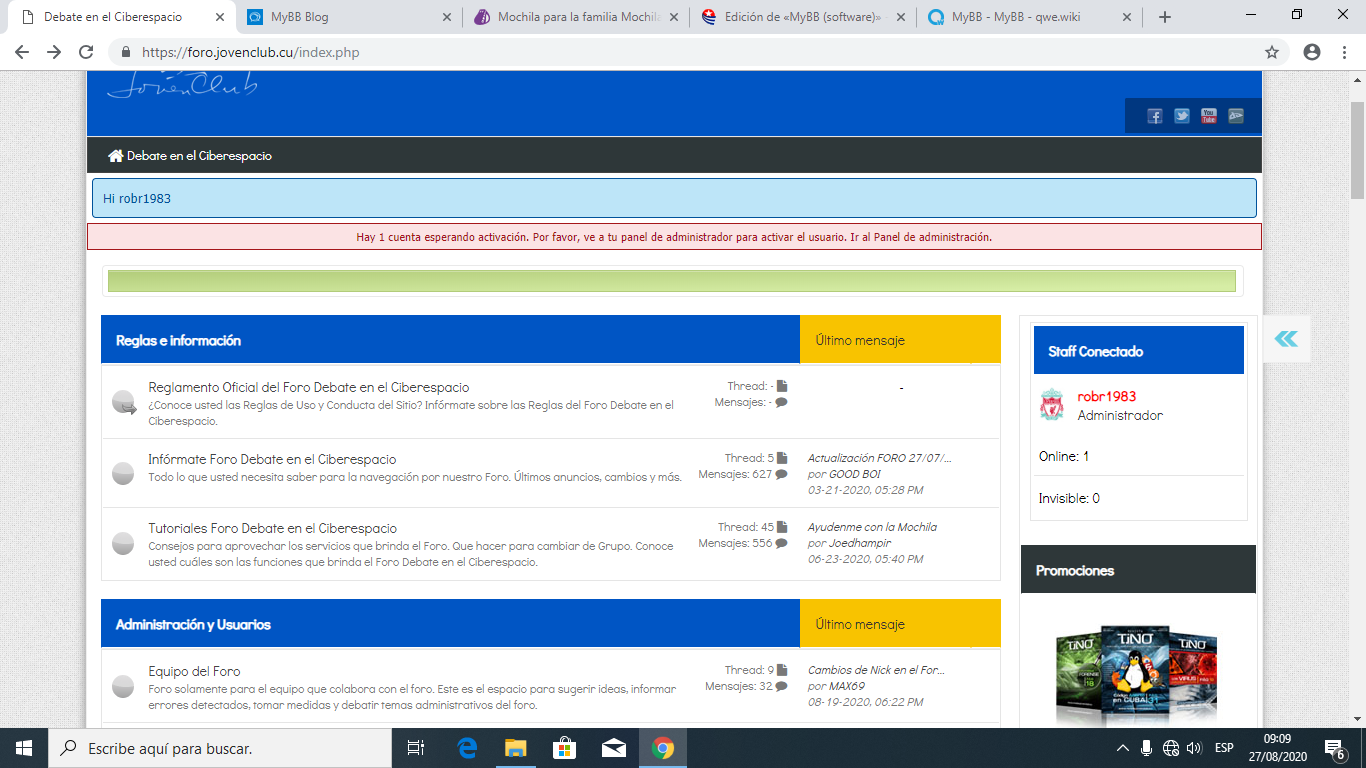
Task: Click the home icon beside Debate en el Ciberespacio
Action: pos(116,156)
